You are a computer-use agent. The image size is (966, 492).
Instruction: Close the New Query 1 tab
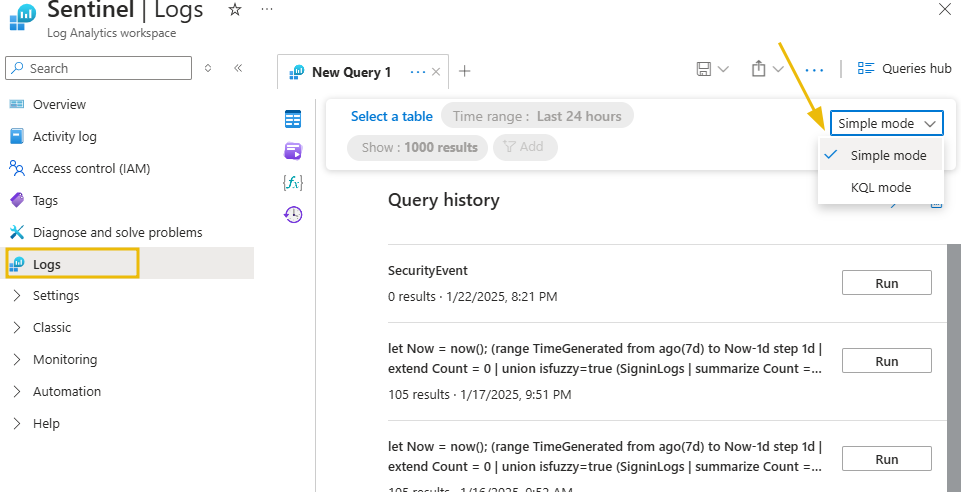pos(436,72)
